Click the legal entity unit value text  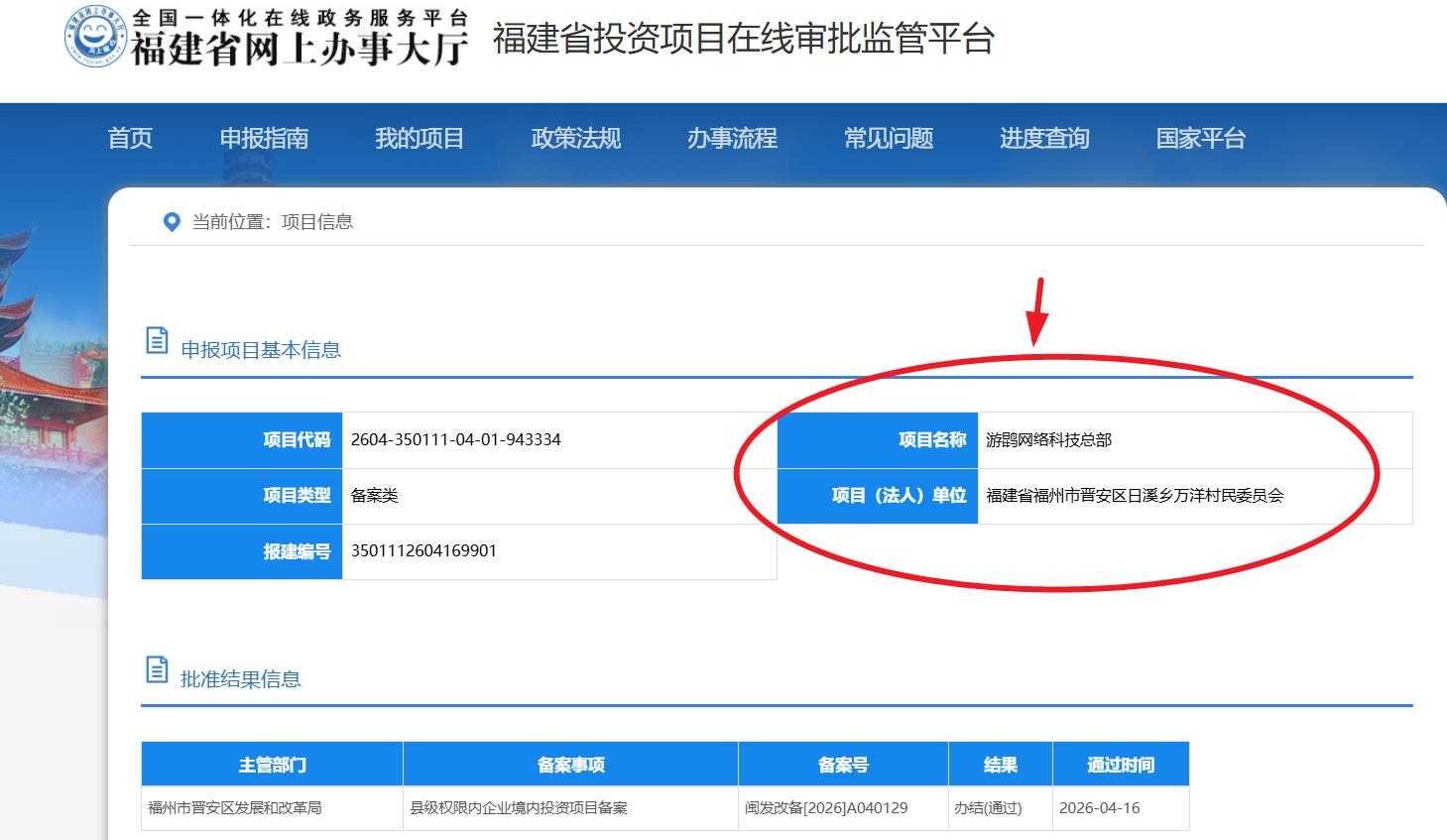(1134, 496)
